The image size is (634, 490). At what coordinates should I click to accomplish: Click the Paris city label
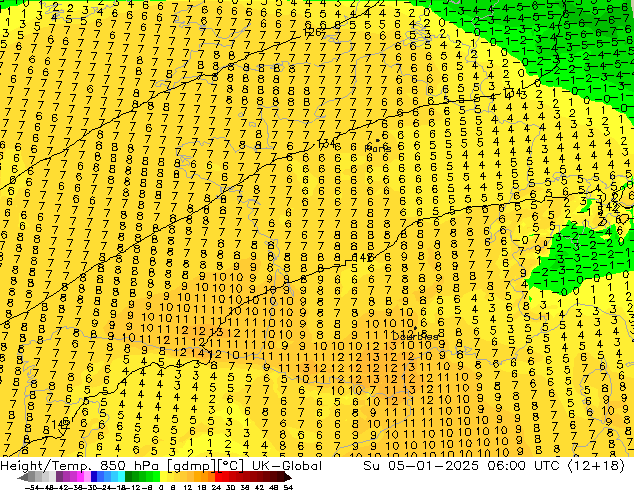378,148
